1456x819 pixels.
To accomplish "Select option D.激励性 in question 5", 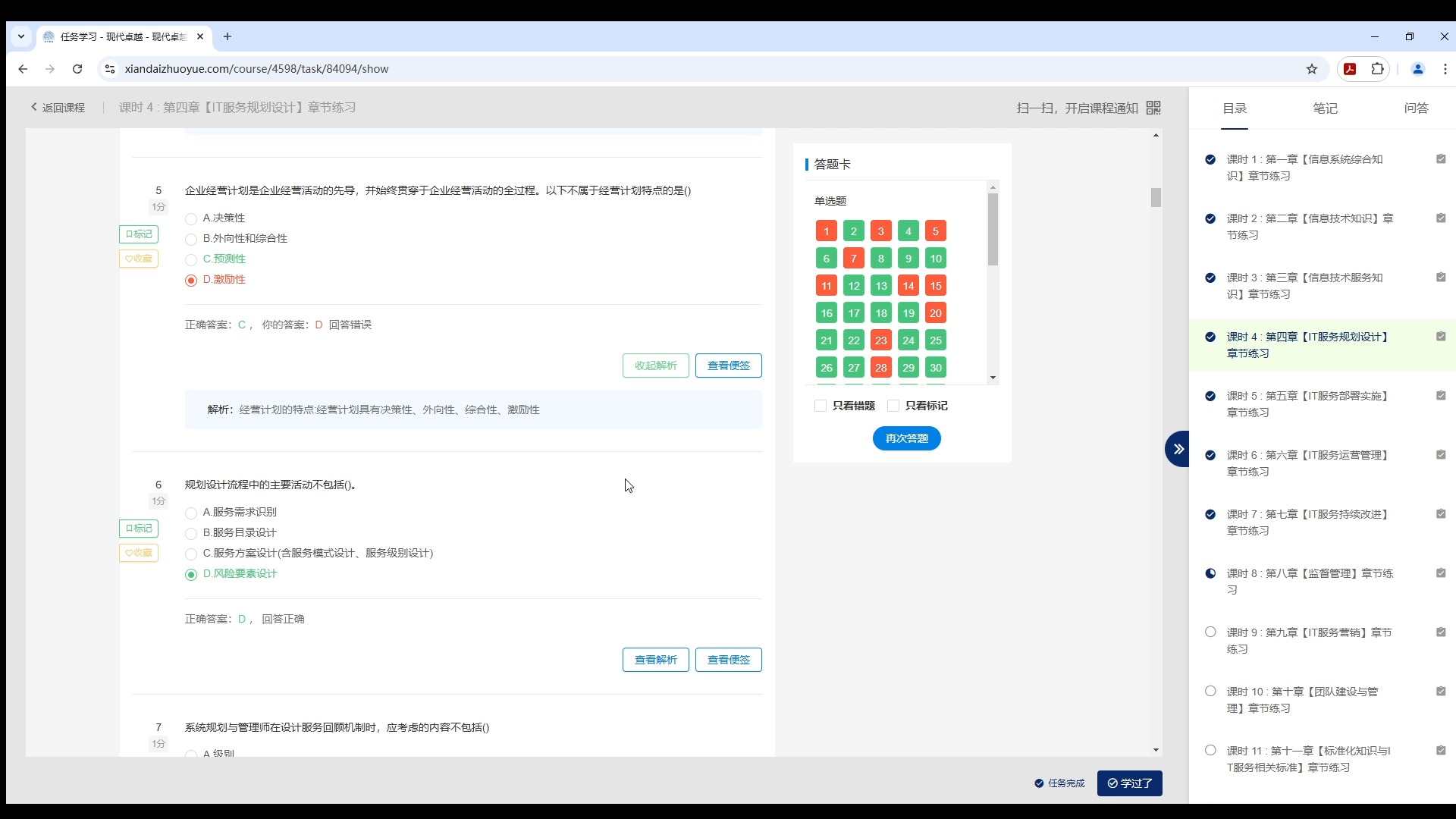I will click(191, 281).
